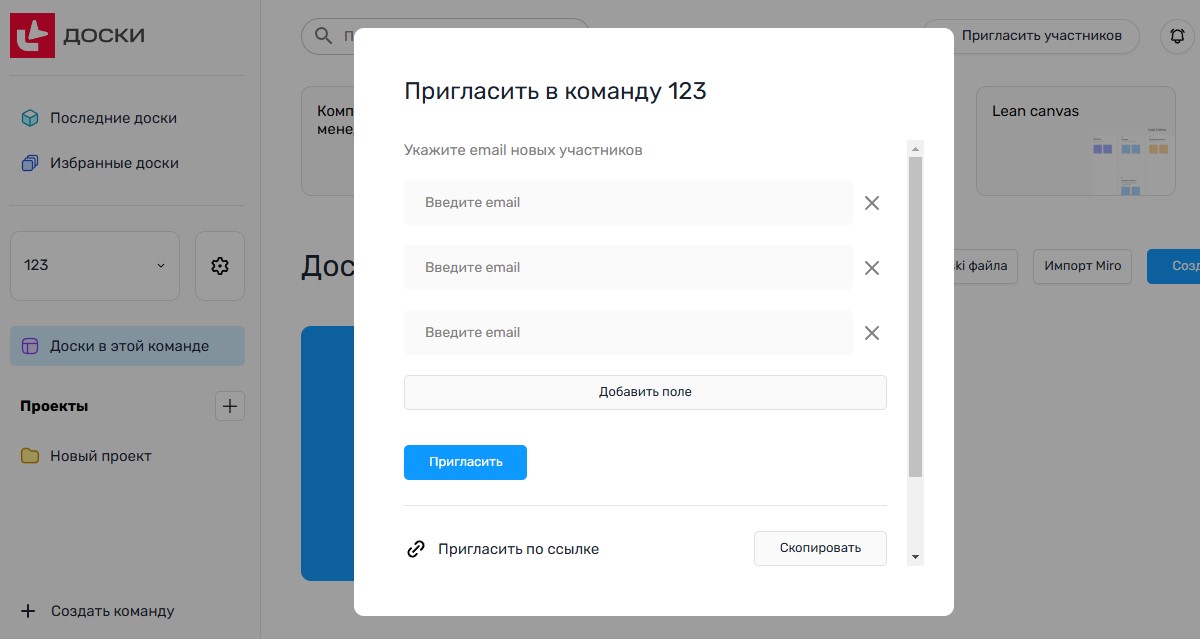Click the plus icon beside Создать команду
The image size is (1200, 639).
(x=29, y=611)
